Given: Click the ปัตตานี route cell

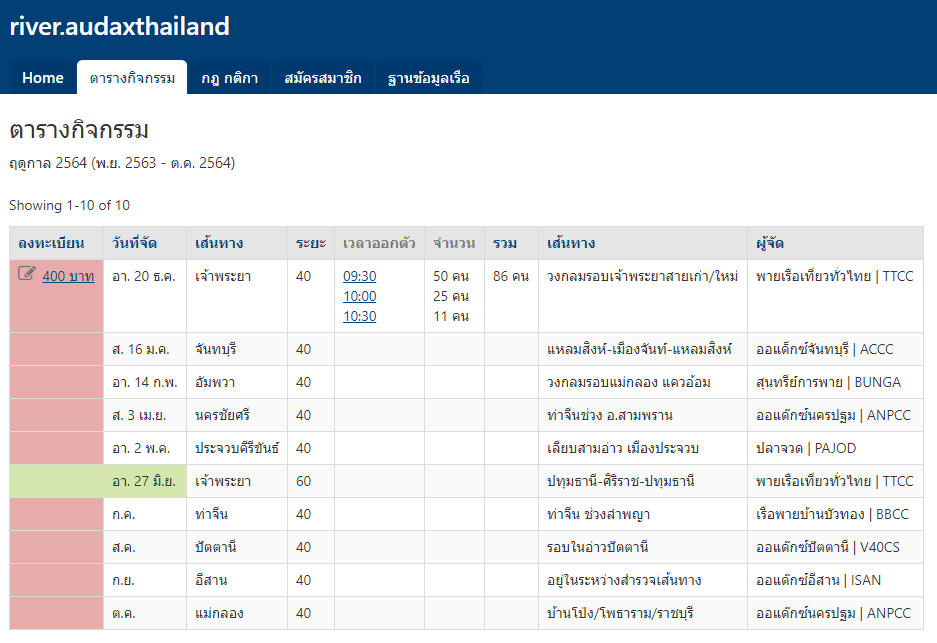Looking at the screenshot, I should click(x=217, y=547).
